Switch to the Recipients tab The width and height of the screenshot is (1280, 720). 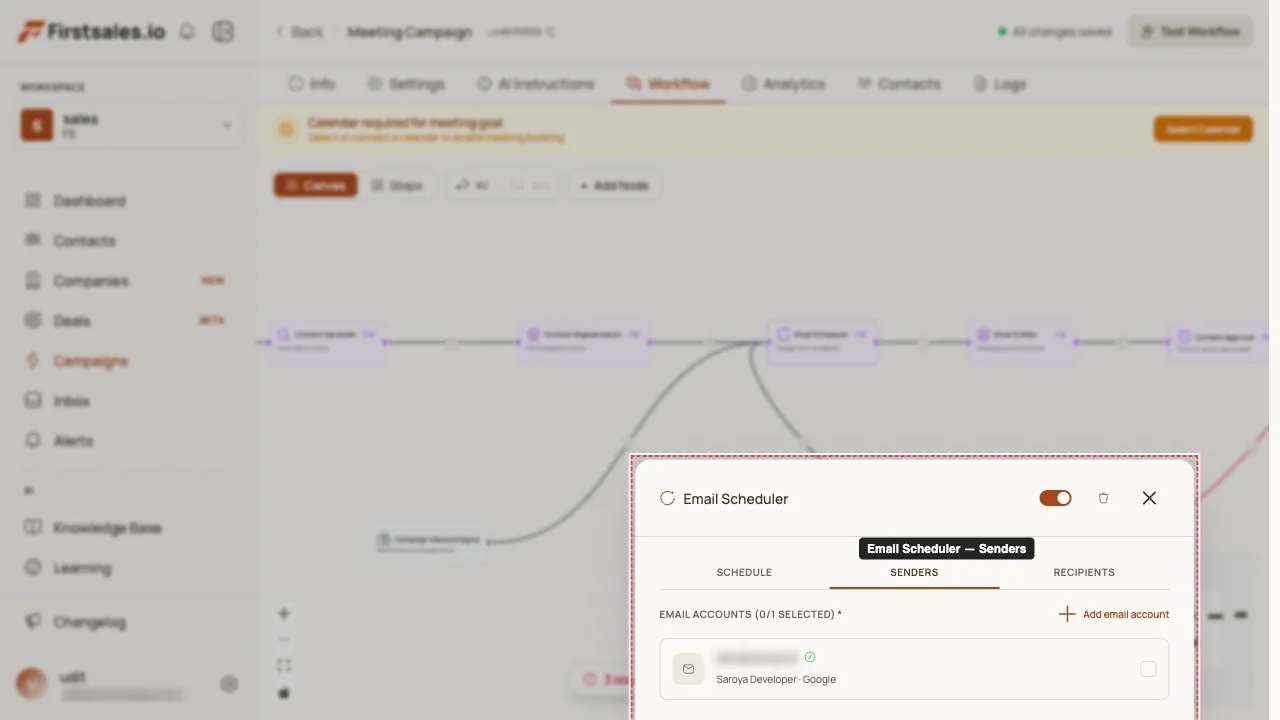click(x=1084, y=573)
